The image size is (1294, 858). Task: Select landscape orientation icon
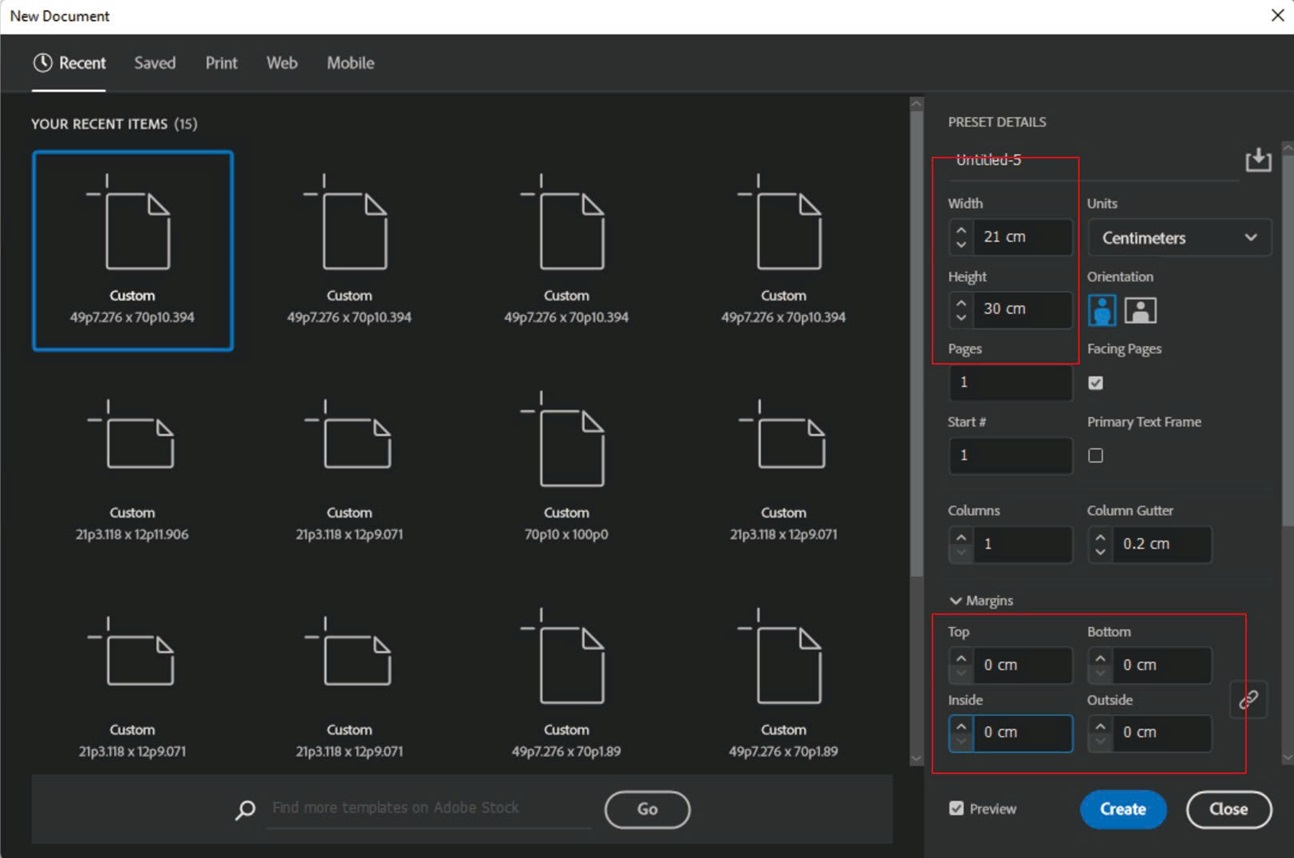1140,310
